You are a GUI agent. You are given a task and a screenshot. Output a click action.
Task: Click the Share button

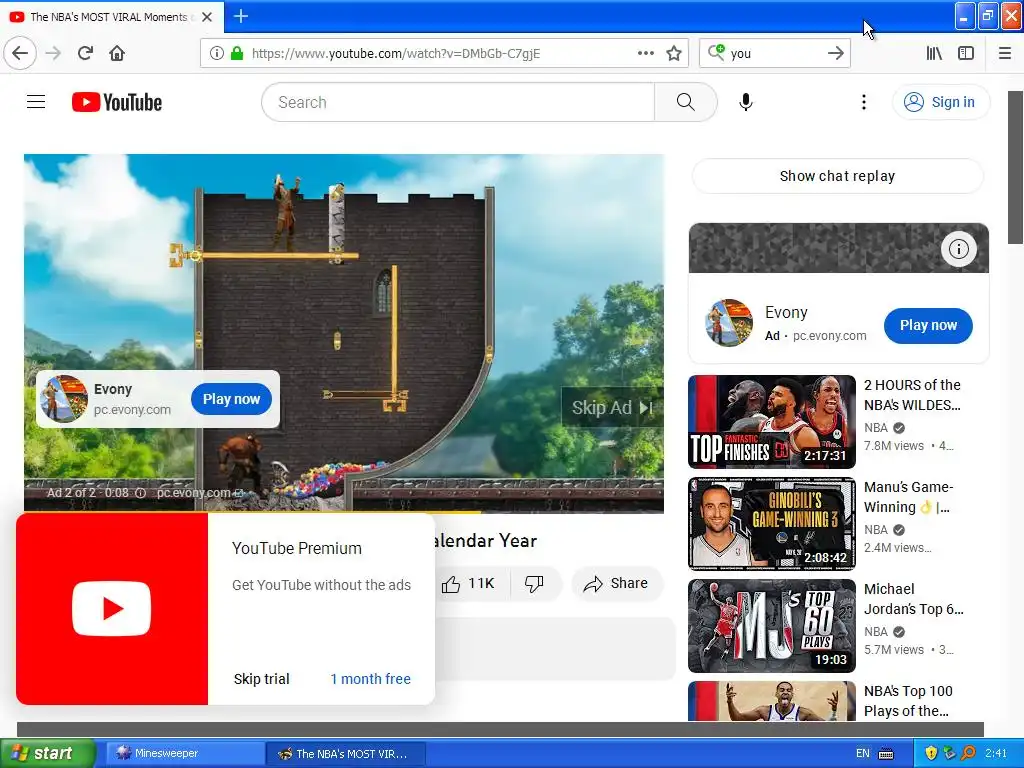(x=616, y=583)
